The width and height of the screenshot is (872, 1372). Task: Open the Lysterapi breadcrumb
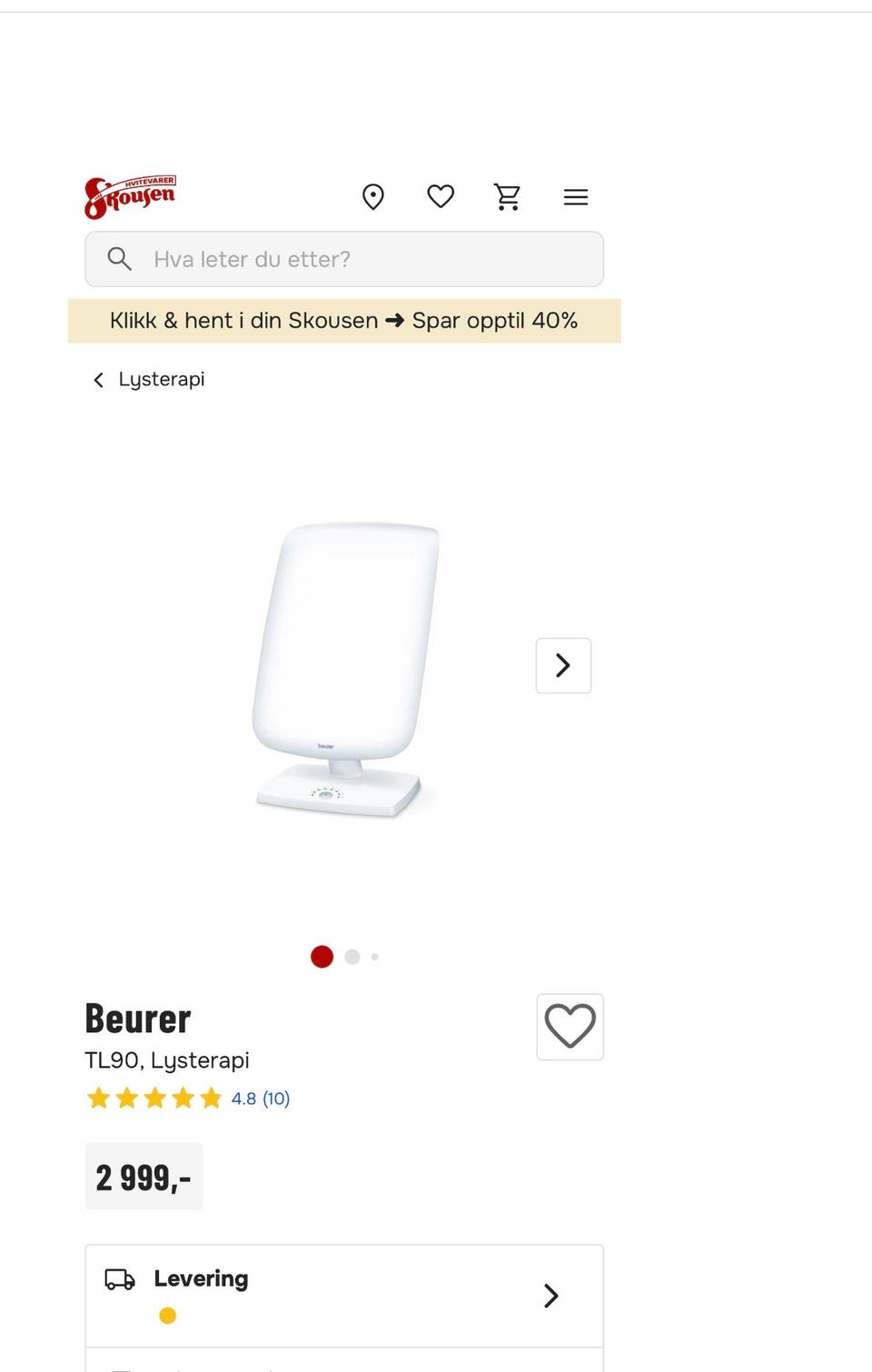162,379
